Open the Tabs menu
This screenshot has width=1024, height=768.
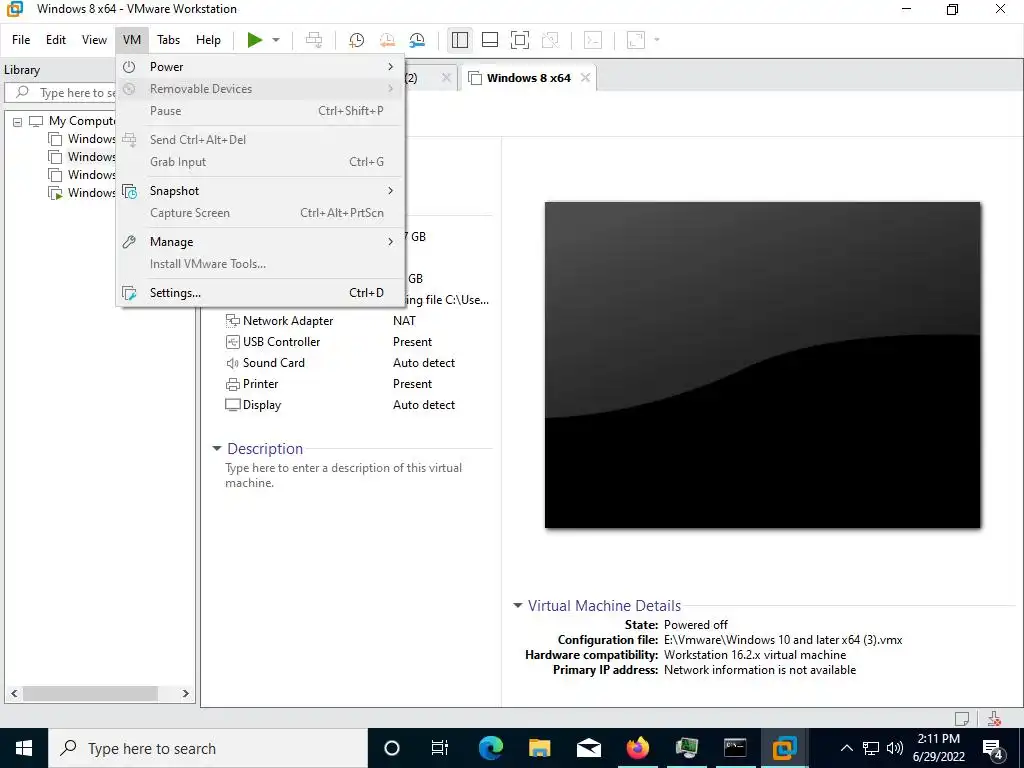pyautogui.click(x=168, y=40)
